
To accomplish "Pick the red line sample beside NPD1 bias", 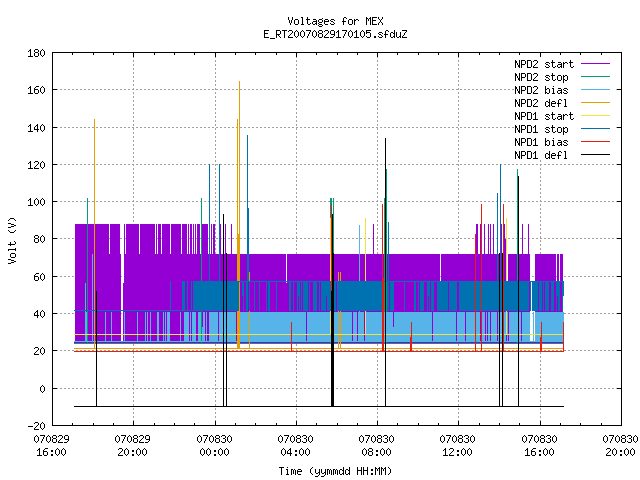I will pyautogui.click(x=595, y=142).
